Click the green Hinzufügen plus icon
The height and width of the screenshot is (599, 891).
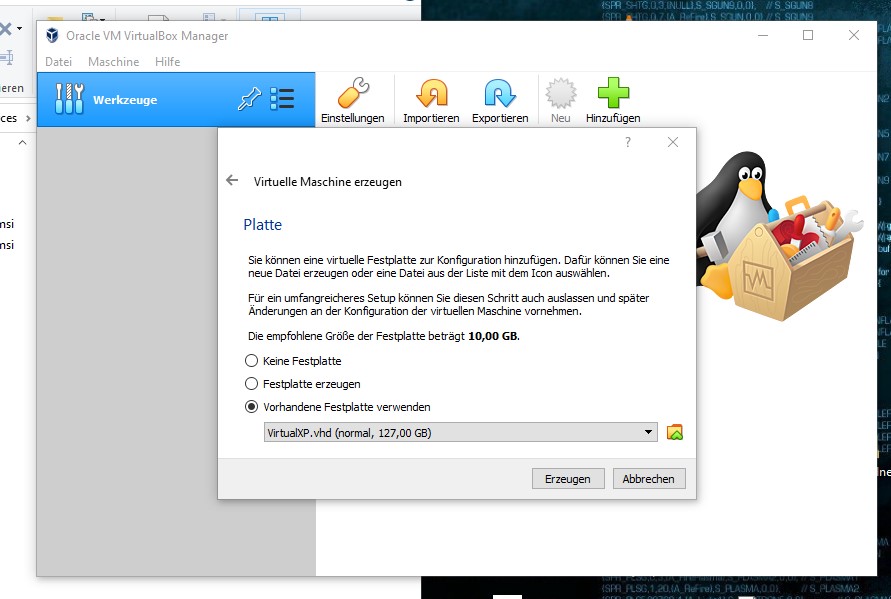coord(613,93)
